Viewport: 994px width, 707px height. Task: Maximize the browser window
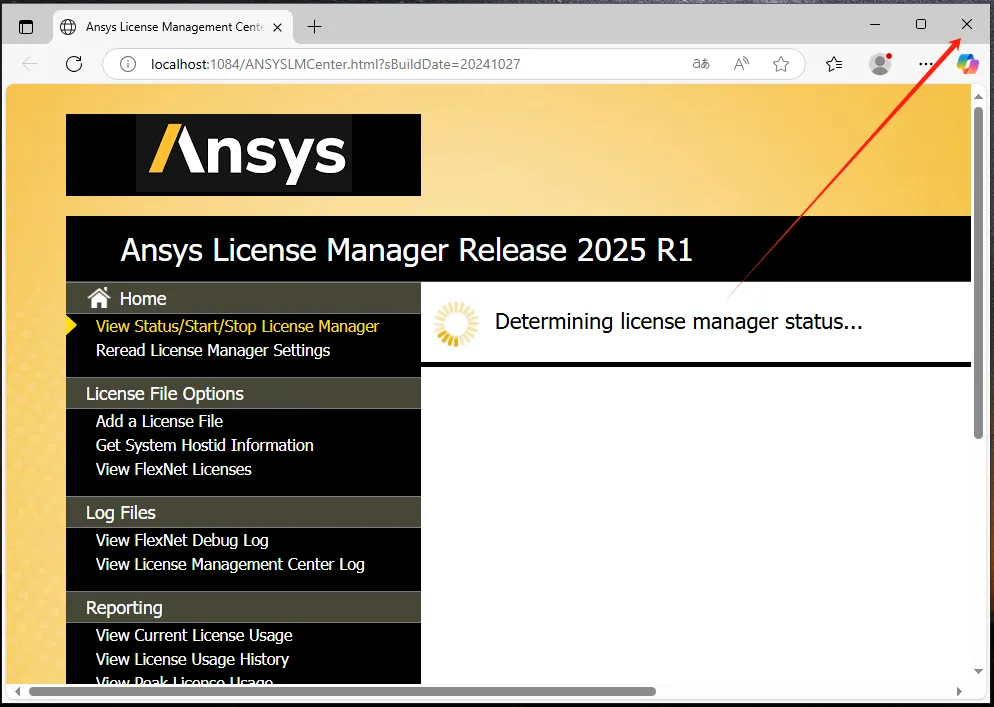coord(921,24)
